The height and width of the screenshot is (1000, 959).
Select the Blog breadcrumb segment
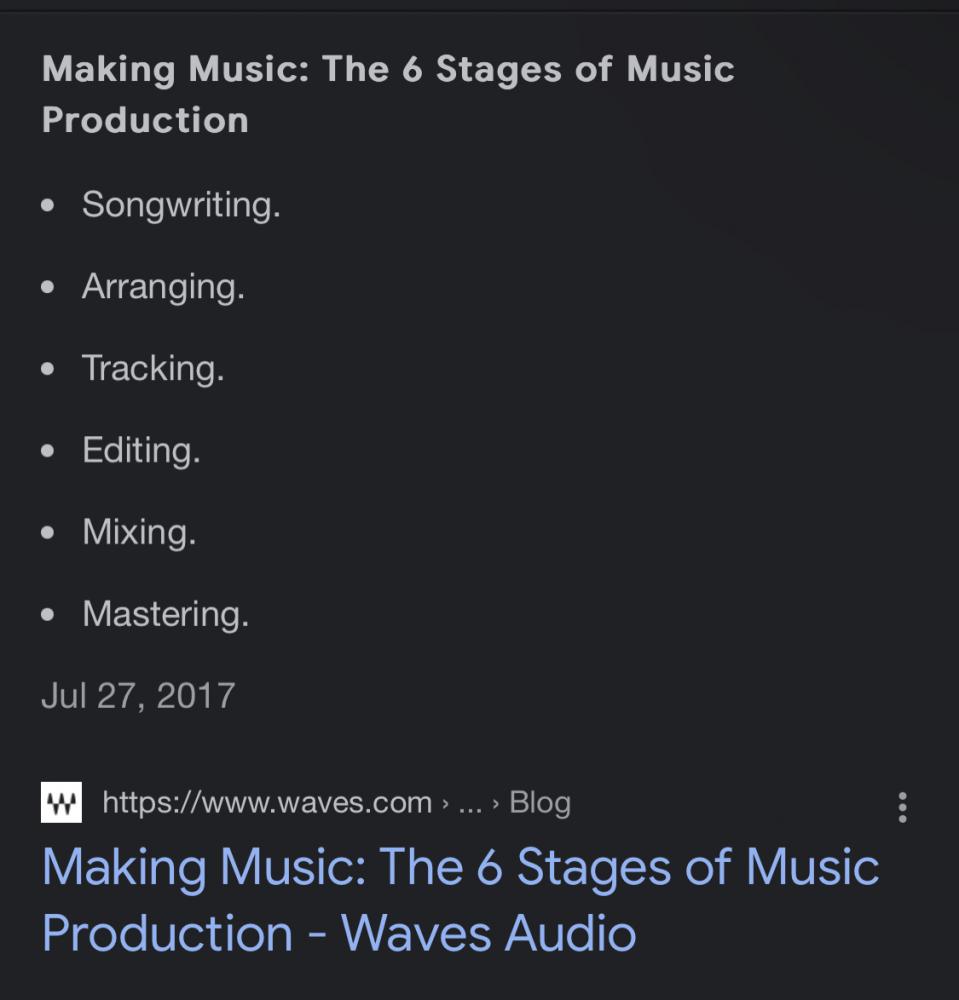tap(540, 802)
